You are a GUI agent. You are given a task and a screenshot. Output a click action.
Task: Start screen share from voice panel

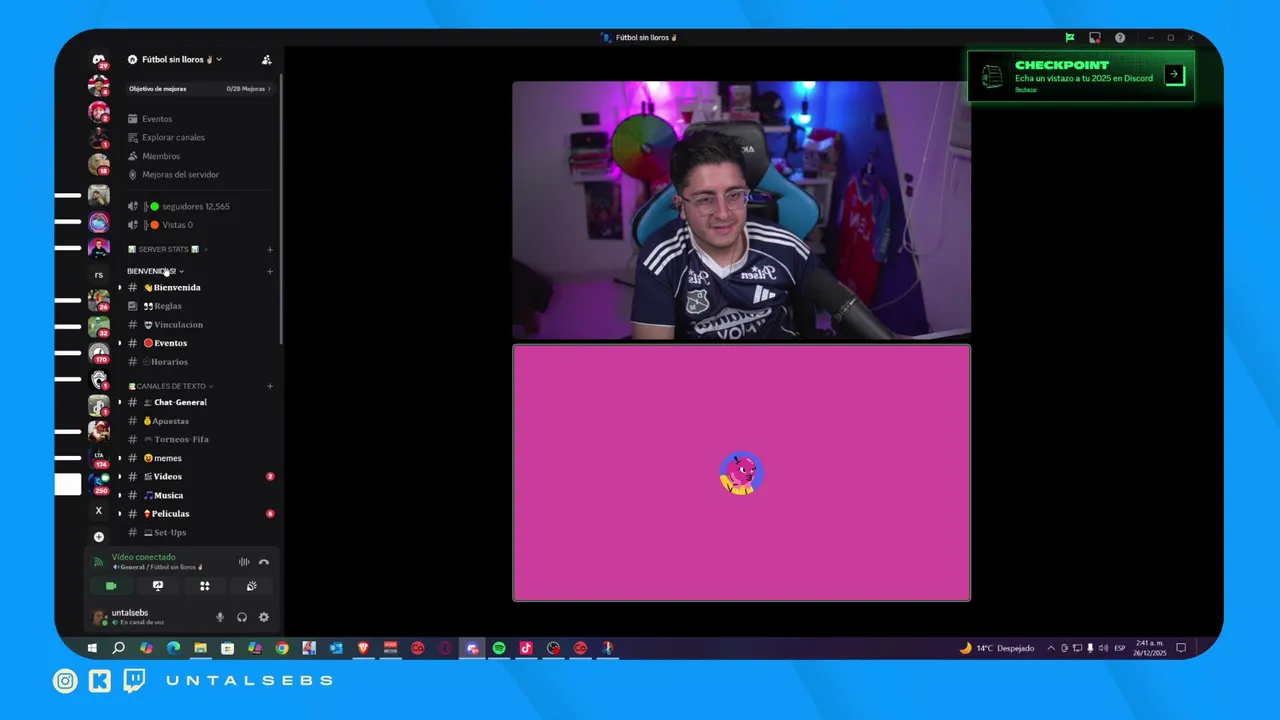[x=158, y=586]
